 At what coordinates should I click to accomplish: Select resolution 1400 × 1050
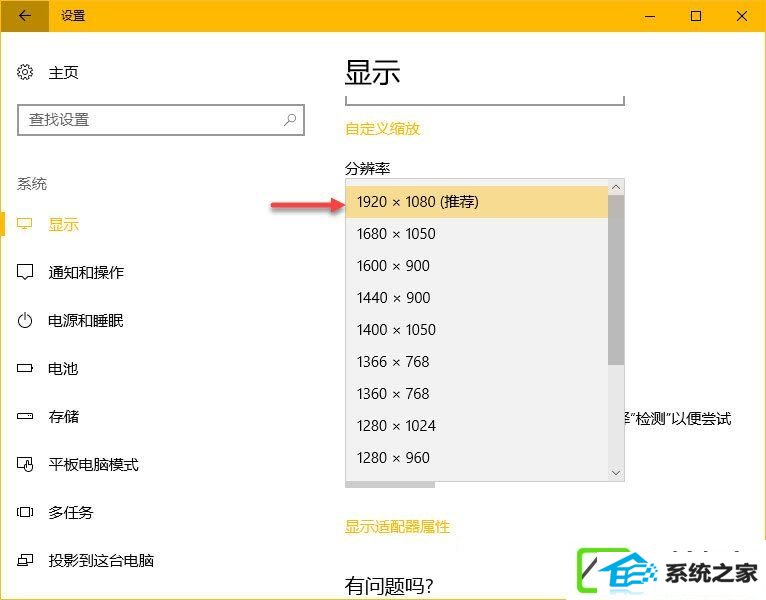click(477, 330)
